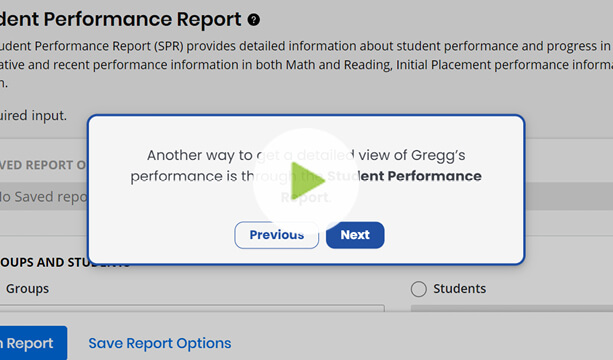The width and height of the screenshot is (613, 360).
Task: Click the required input note
Action: tap(33, 116)
